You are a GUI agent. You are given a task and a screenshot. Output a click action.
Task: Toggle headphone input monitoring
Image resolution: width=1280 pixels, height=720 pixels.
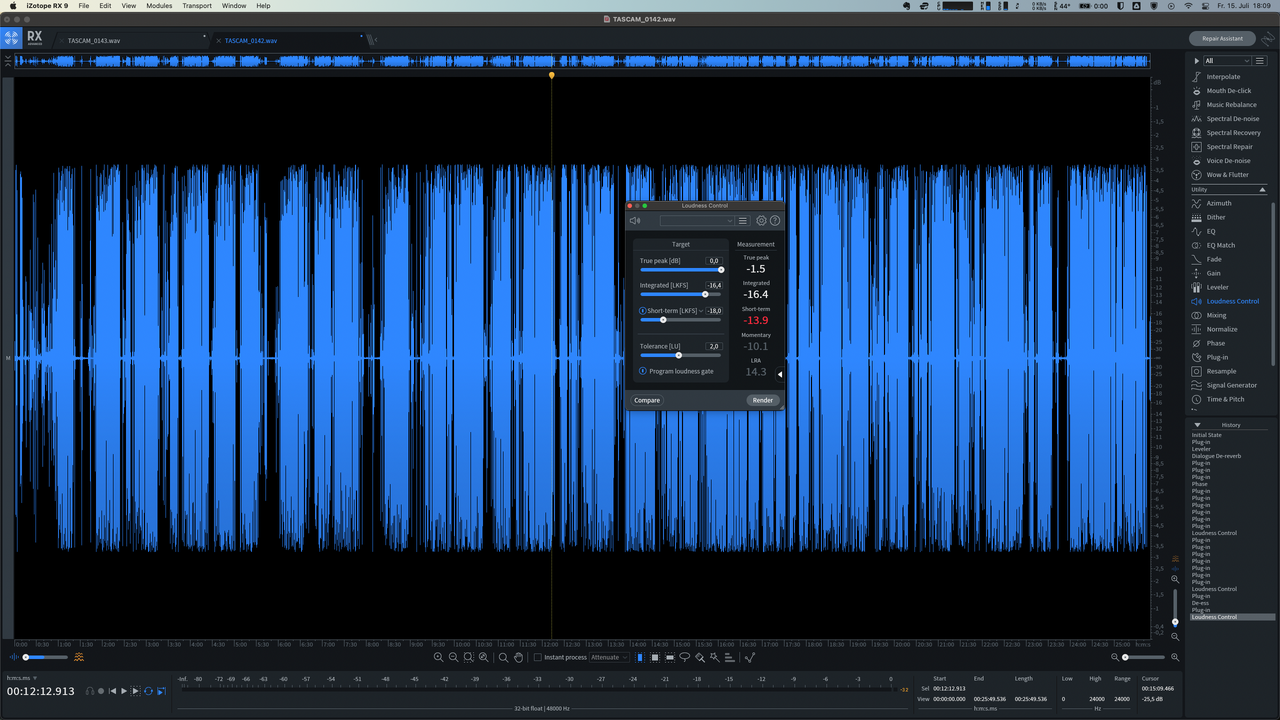coord(90,691)
